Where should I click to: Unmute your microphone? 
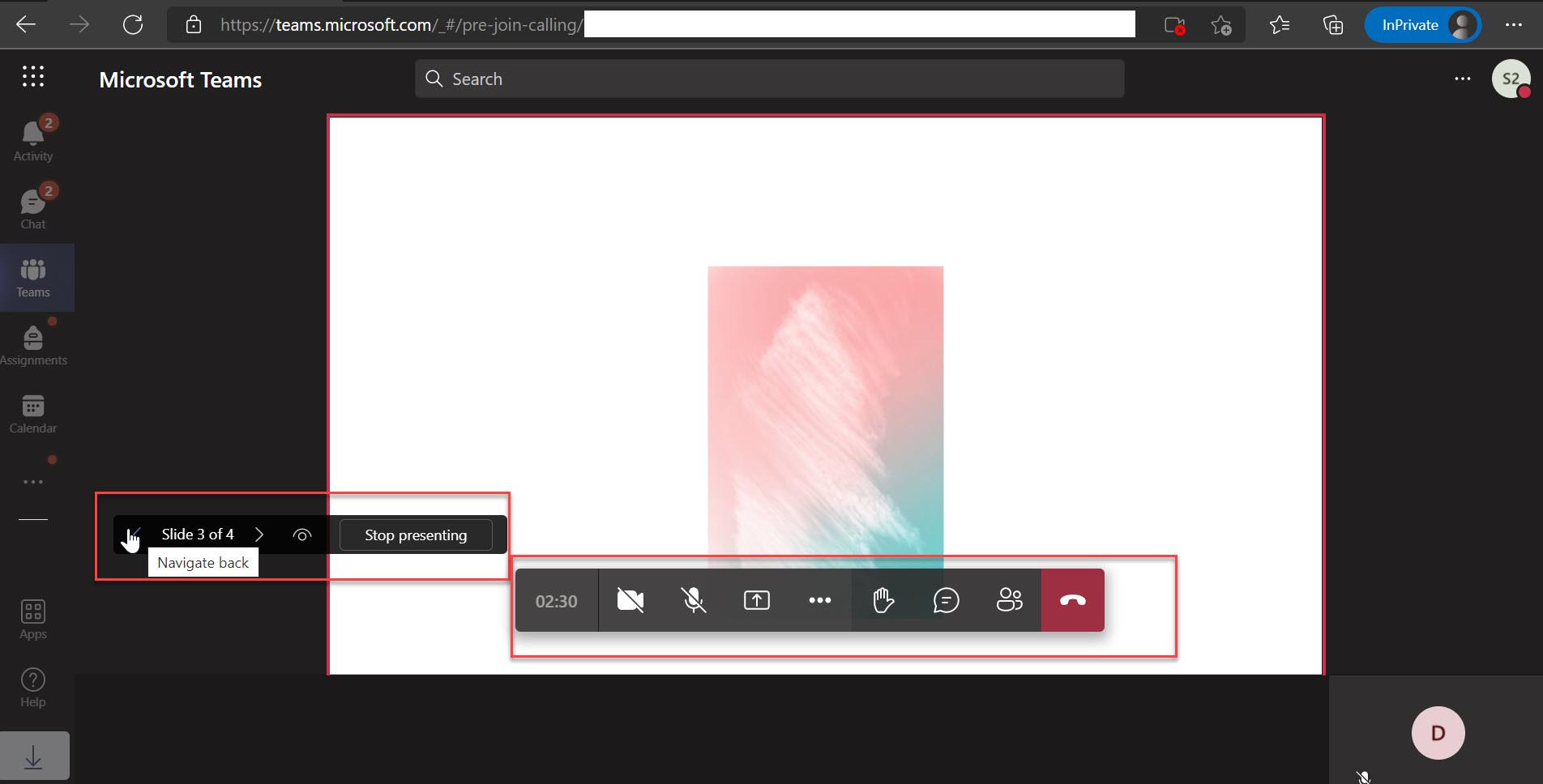tap(694, 600)
